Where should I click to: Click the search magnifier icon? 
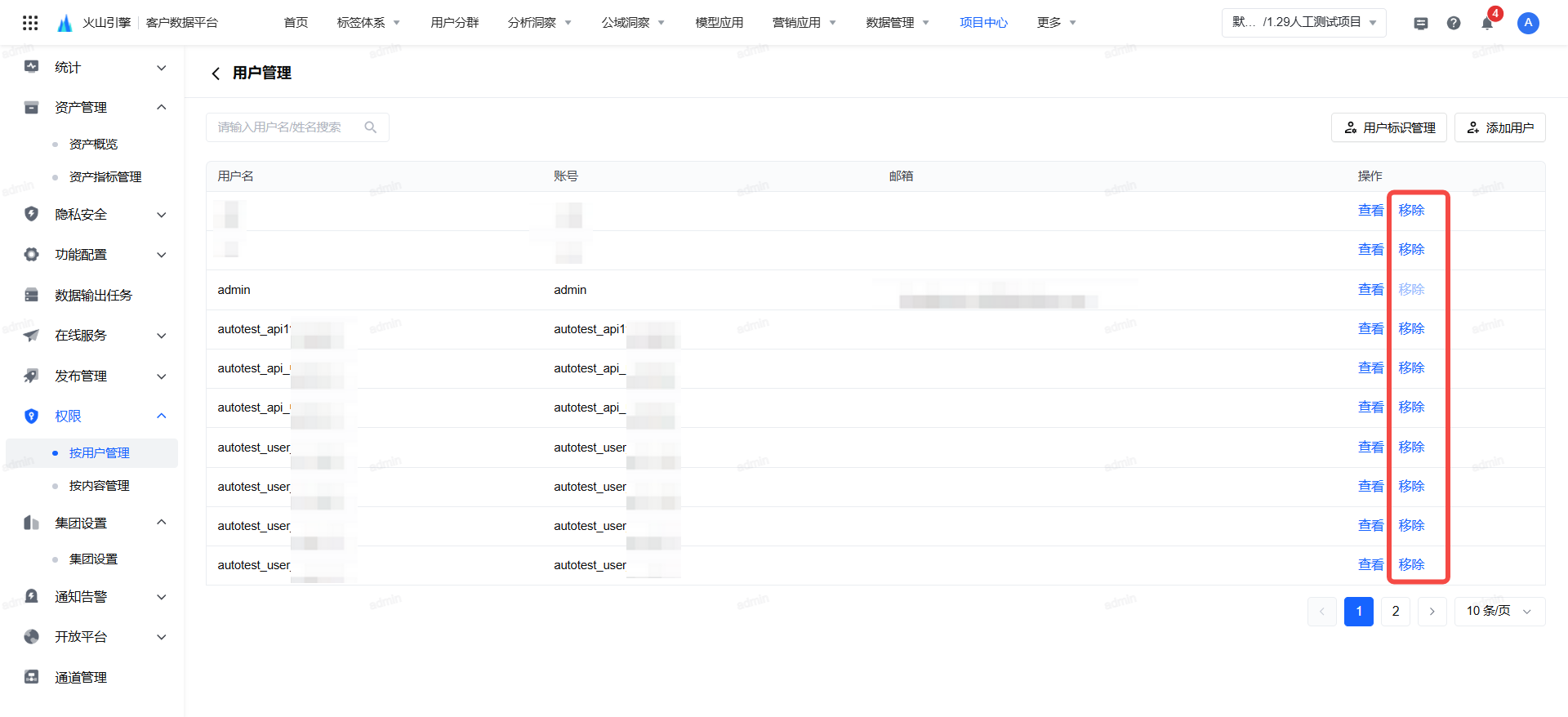point(371,127)
